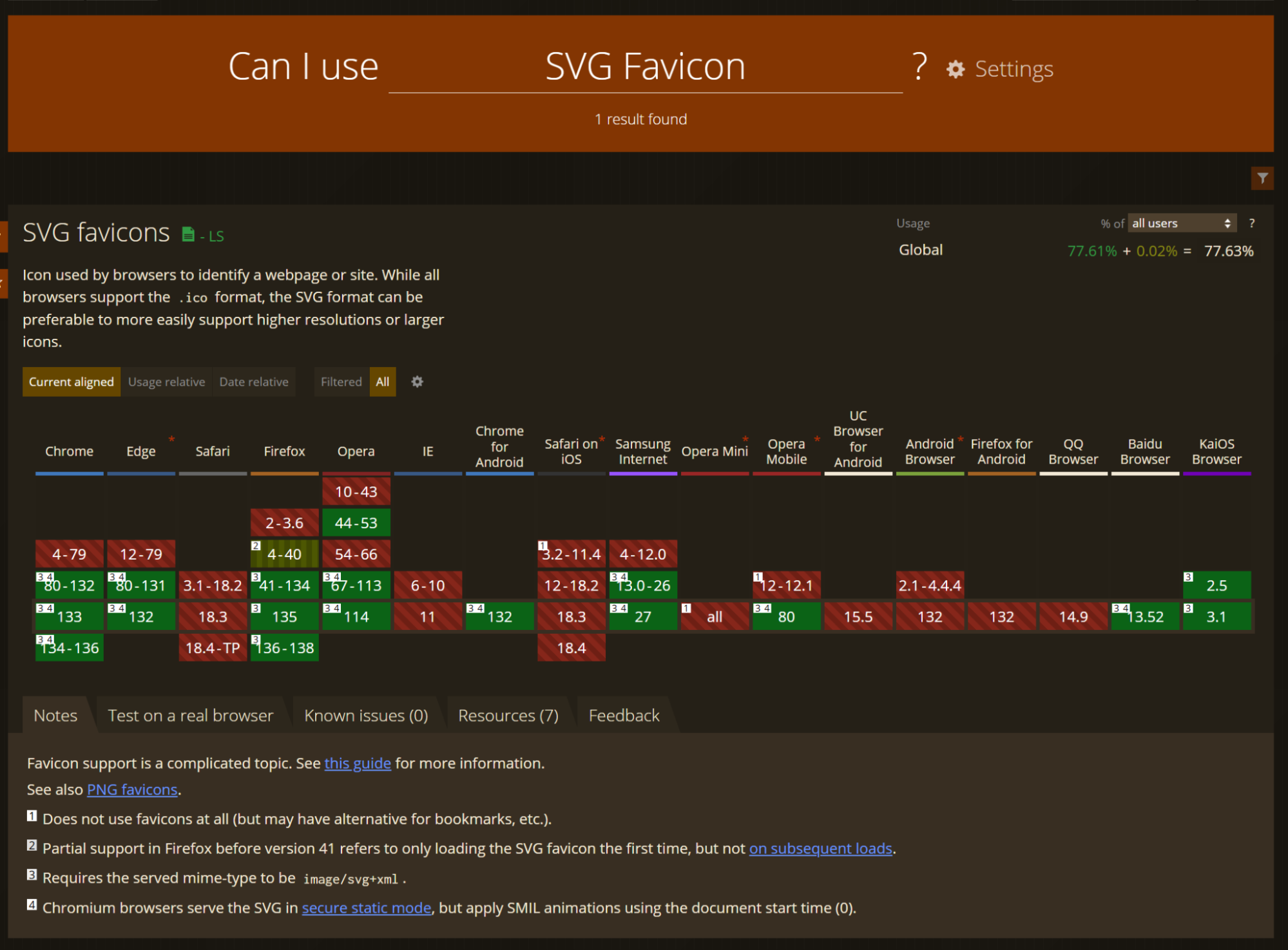Viewport: 1288px width, 950px height.
Task: Select Chrome 4-79 version cell
Action: pyautogui.click(x=69, y=555)
